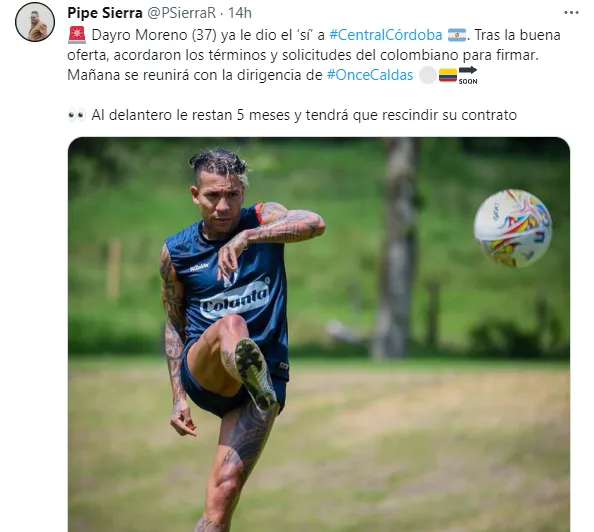Open the tweet via the 14h timestamp
This screenshot has width=594, height=532.
pos(240,13)
